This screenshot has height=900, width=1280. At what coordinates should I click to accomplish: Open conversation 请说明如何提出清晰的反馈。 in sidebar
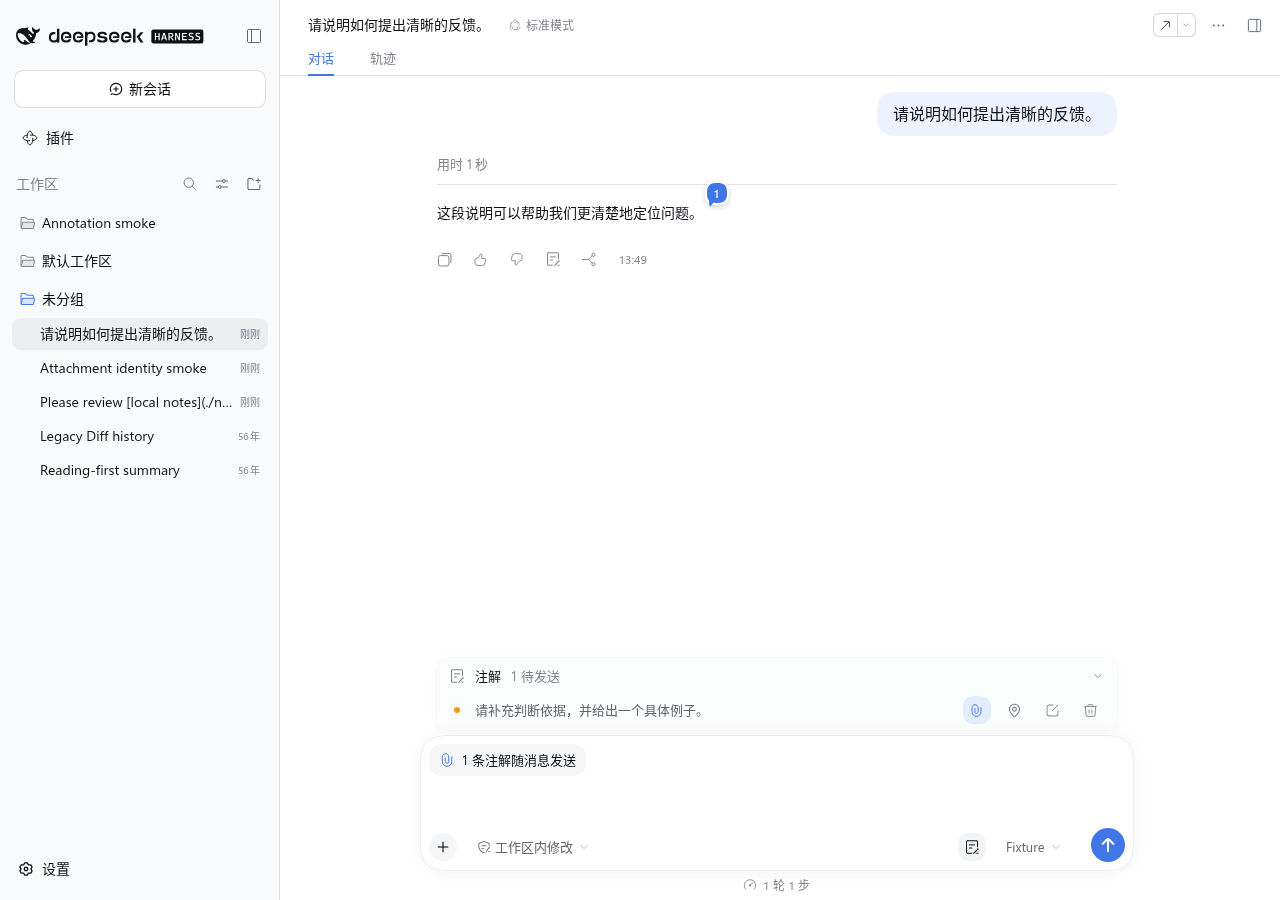[x=140, y=334]
